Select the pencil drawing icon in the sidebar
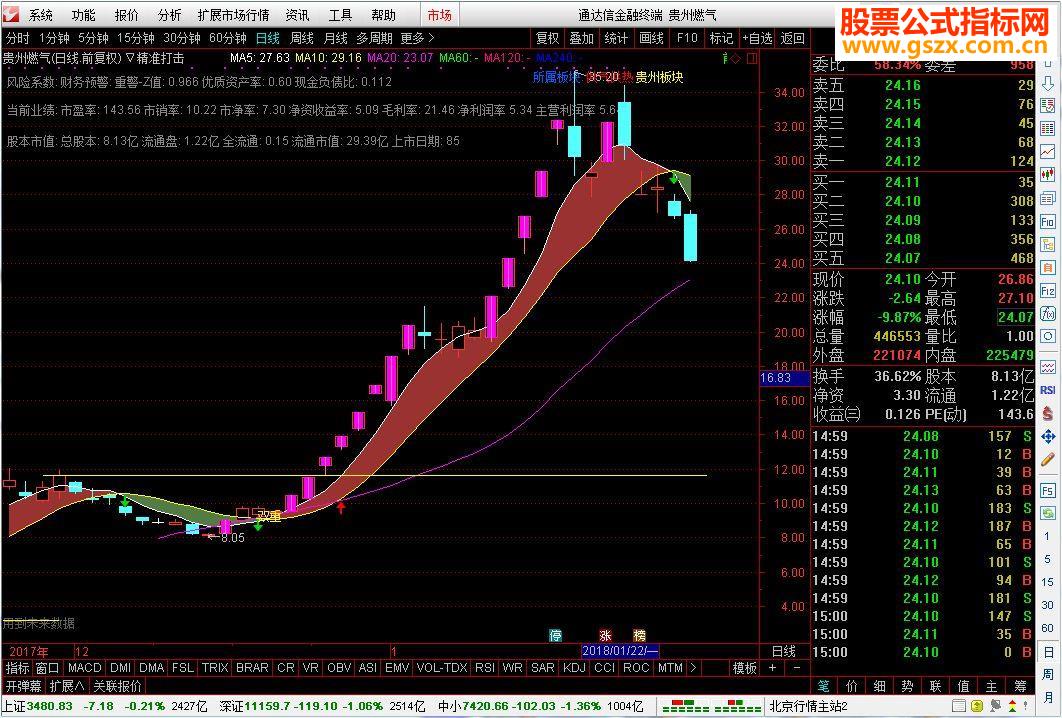Viewport: 1062px width, 718px height. (1047, 460)
